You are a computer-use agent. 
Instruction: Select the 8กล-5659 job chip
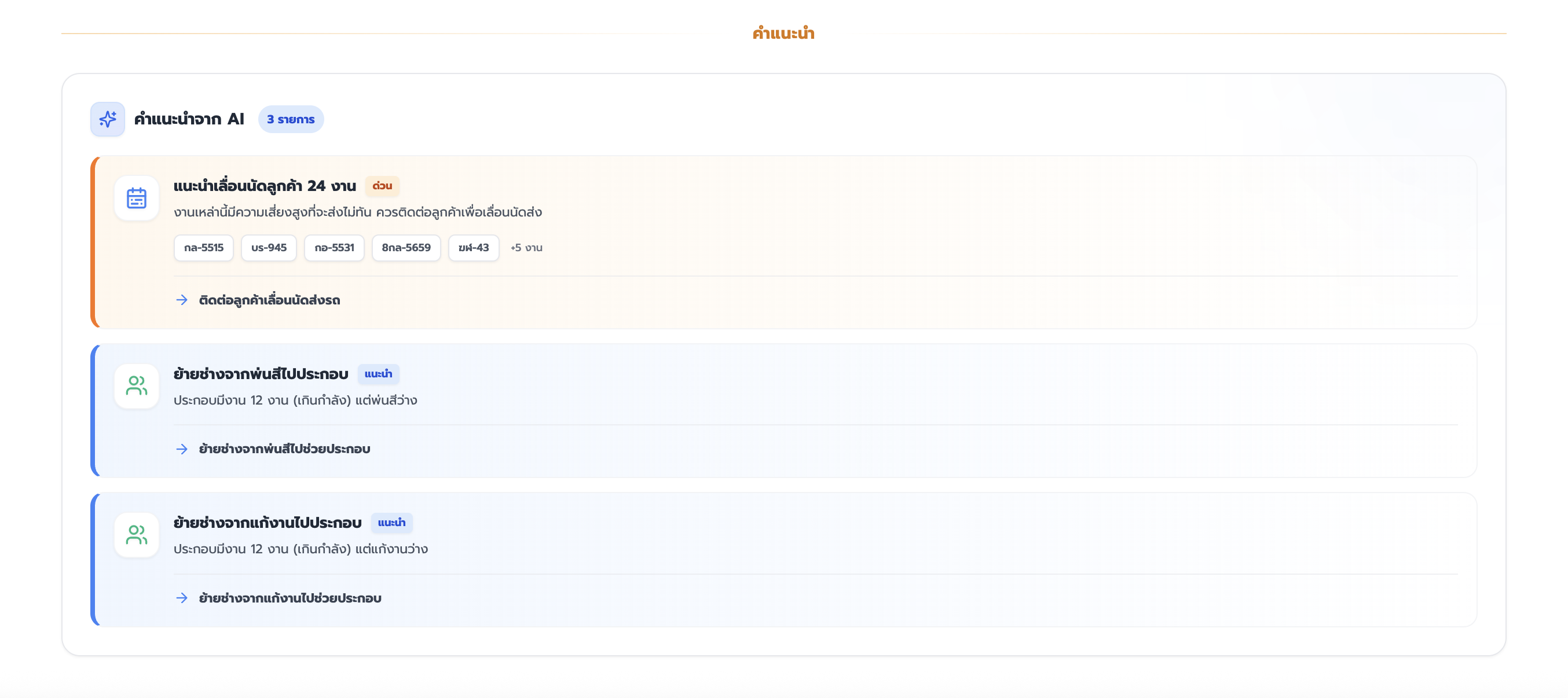[x=406, y=248]
